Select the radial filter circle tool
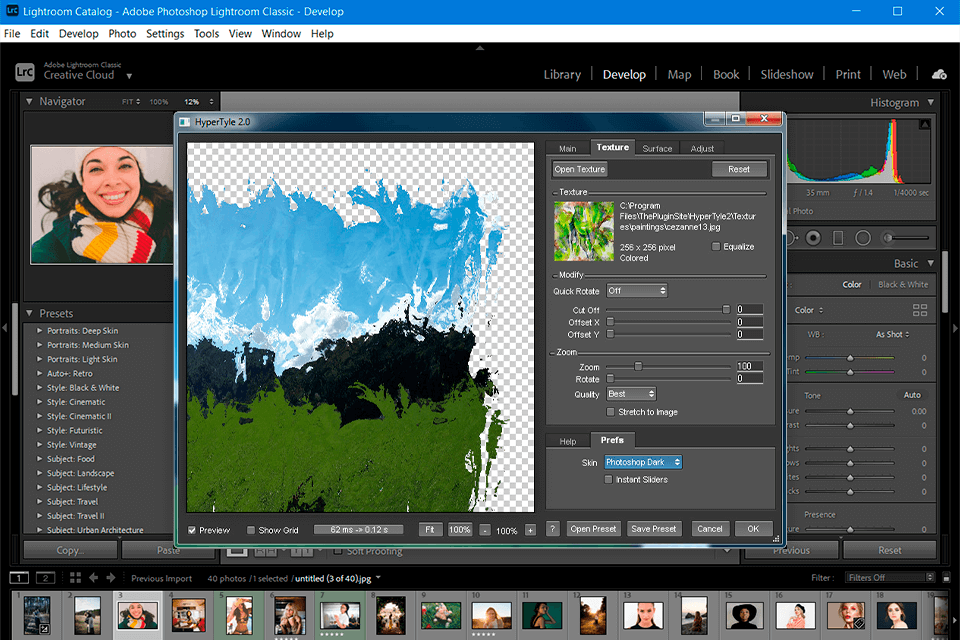The height and width of the screenshot is (640, 960). click(863, 238)
